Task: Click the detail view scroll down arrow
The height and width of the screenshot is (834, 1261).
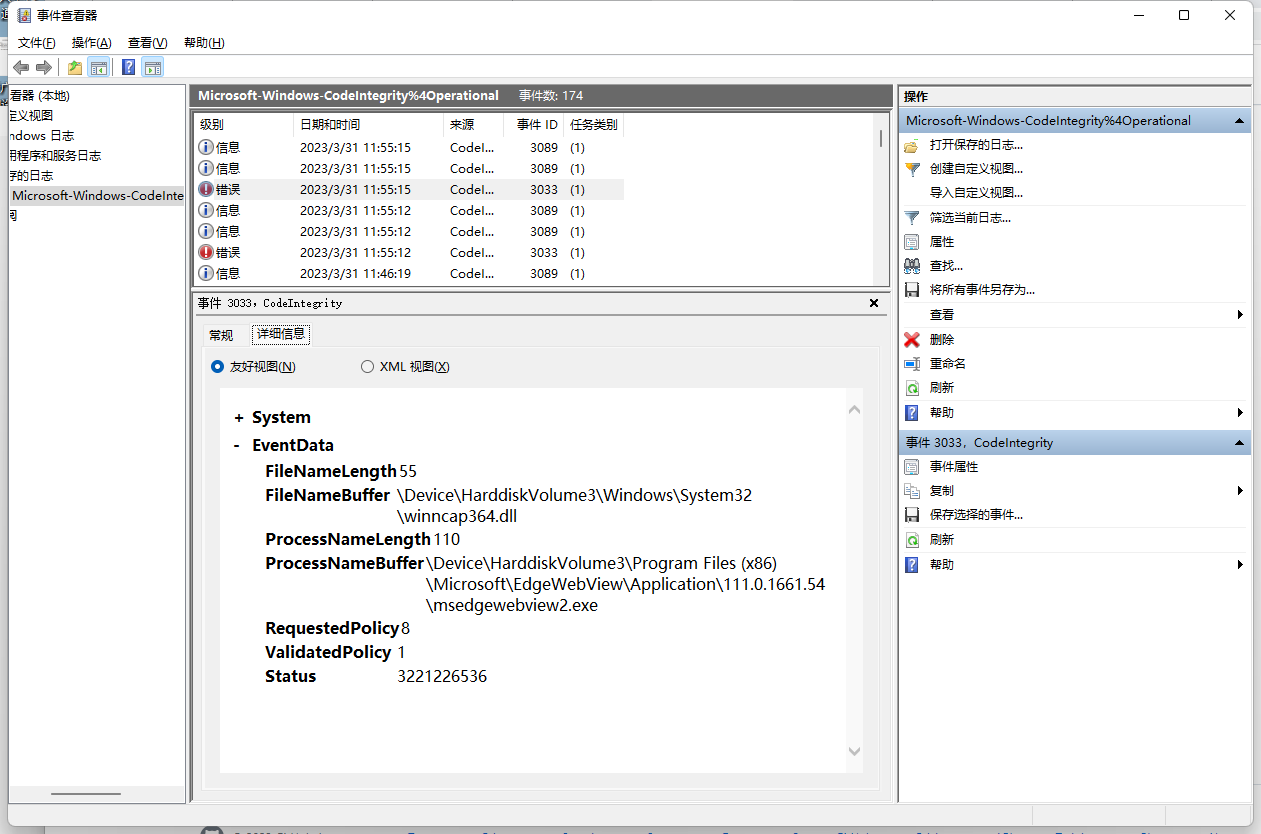Action: click(x=854, y=751)
